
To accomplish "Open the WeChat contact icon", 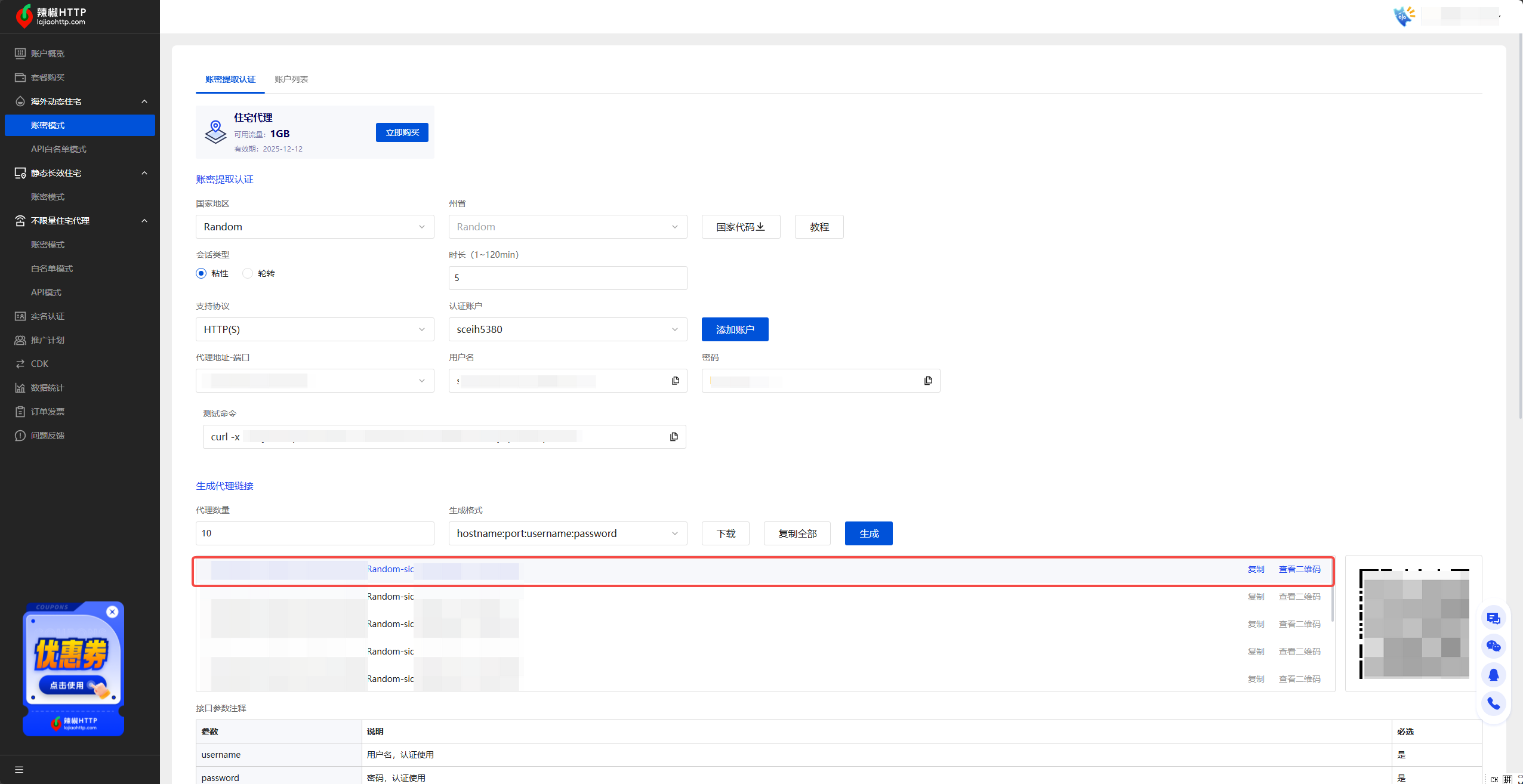I will (1493, 646).
